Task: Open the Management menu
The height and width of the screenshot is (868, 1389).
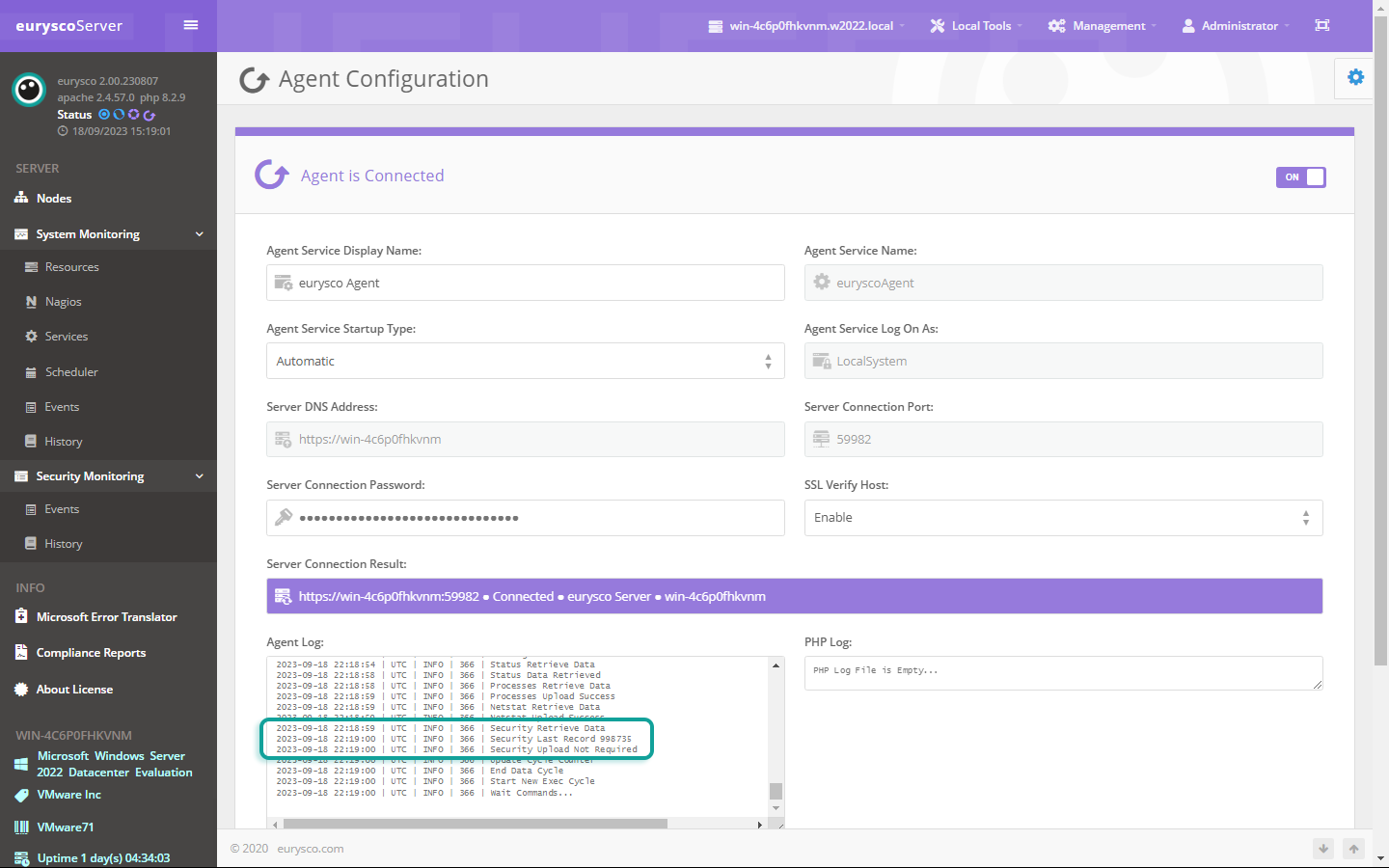Action: (x=1102, y=26)
